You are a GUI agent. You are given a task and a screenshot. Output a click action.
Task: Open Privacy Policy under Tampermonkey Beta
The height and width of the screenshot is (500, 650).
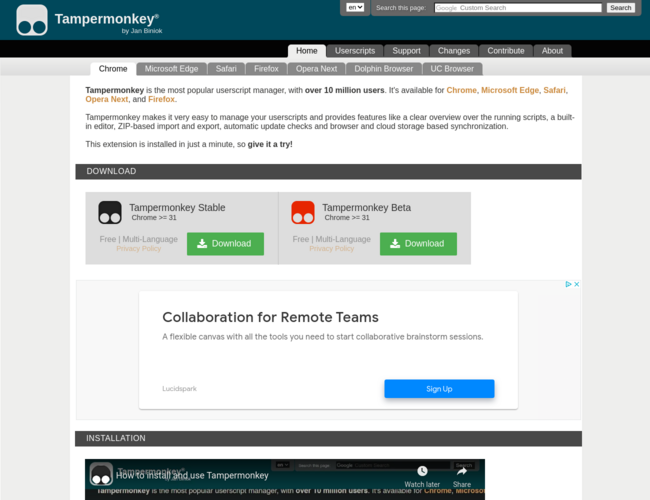pos(332,248)
